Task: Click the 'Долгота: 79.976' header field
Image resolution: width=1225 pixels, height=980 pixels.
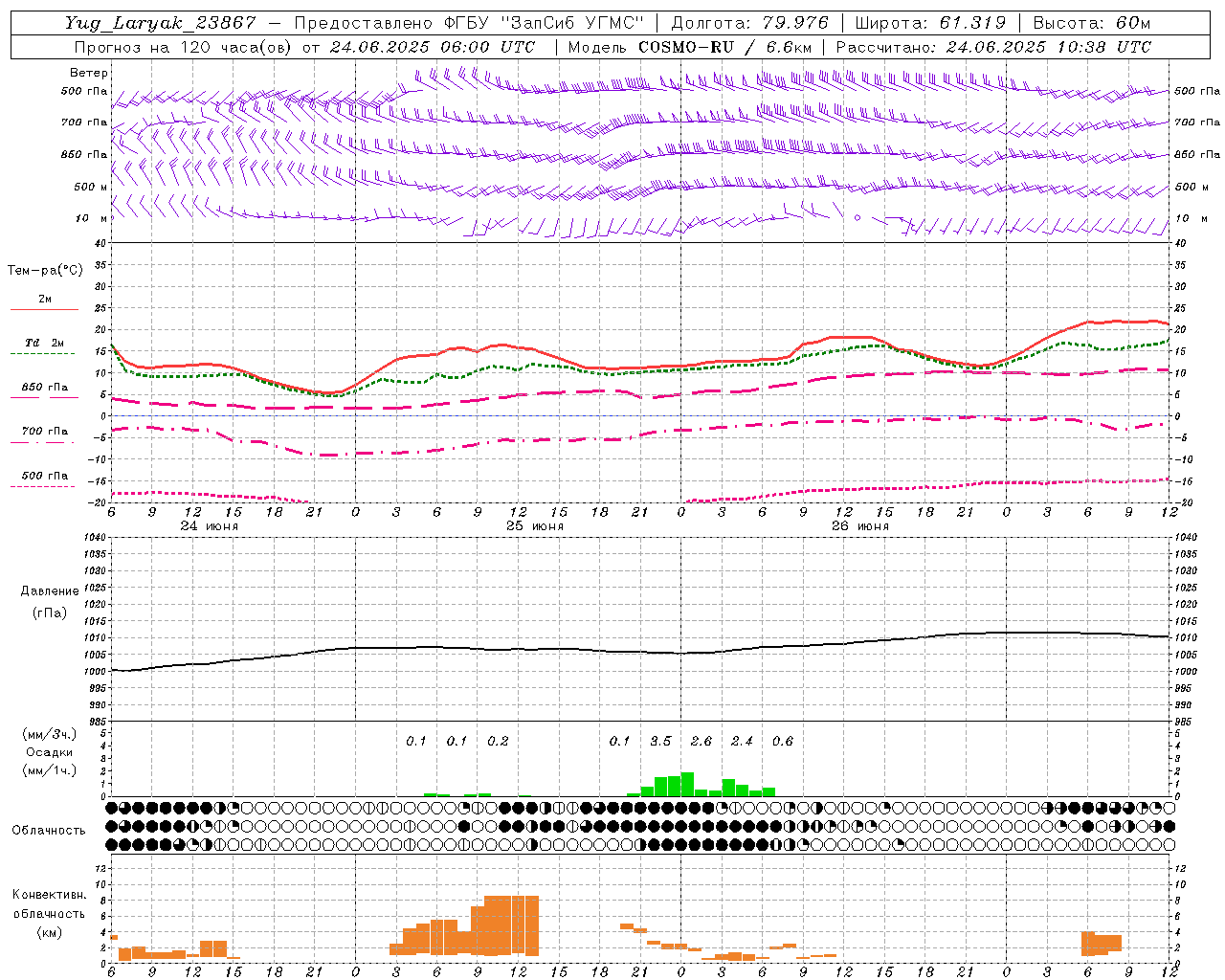Action: [750, 23]
